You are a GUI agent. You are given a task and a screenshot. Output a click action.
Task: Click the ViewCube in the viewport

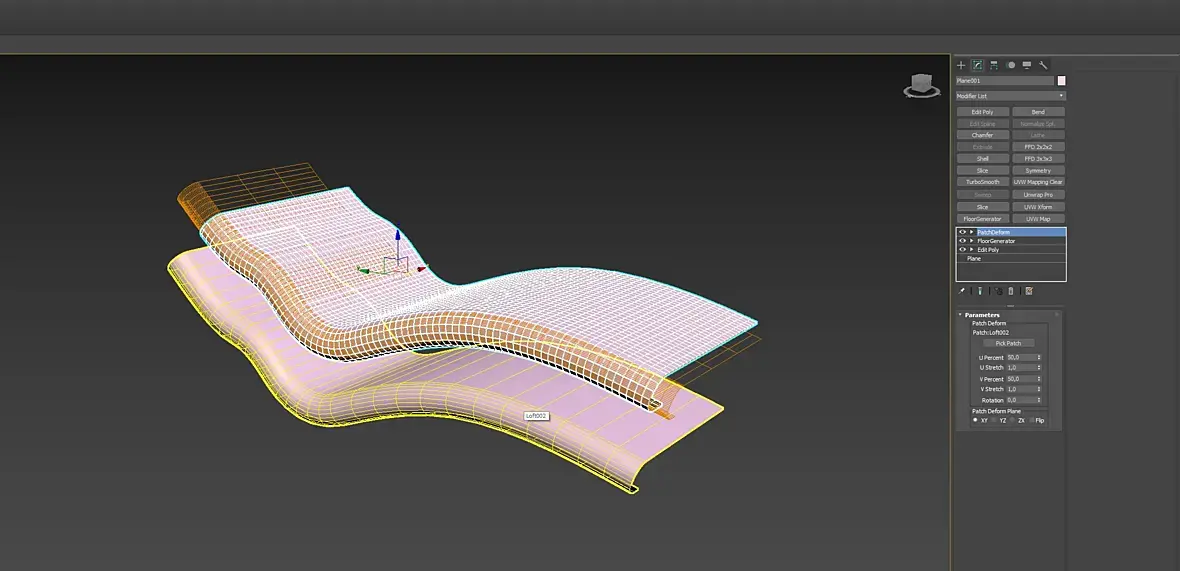(x=922, y=85)
